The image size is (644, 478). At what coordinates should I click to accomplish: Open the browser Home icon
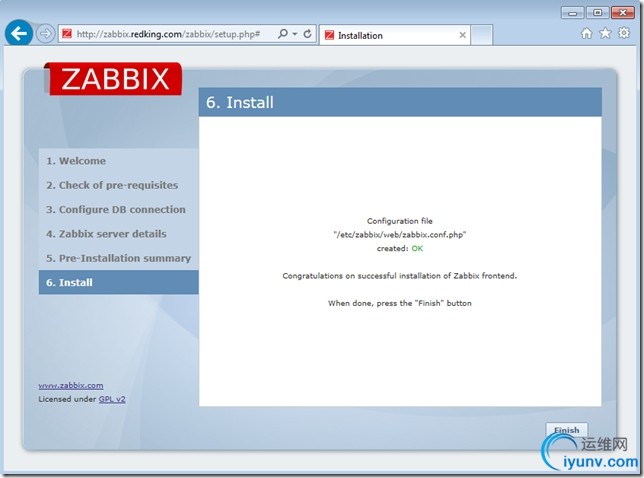pyautogui.click(x=586, y=33)
